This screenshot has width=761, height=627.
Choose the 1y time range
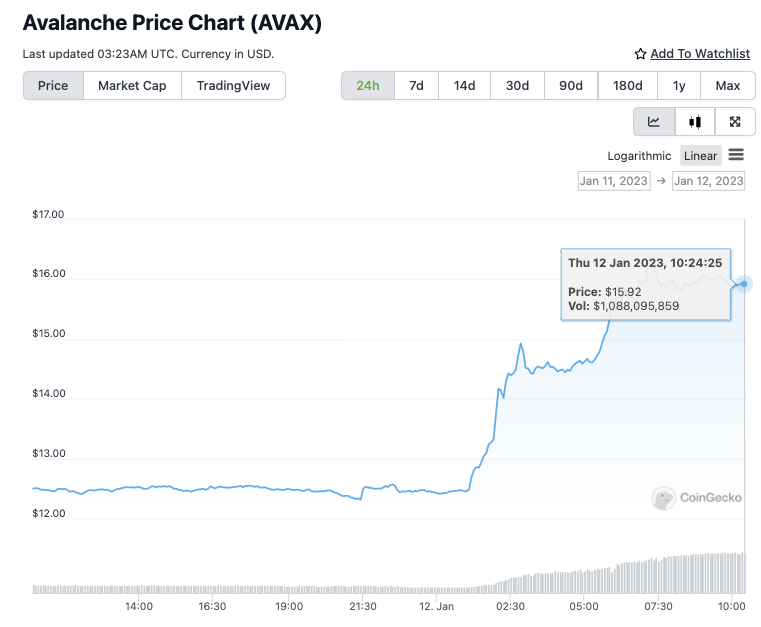point(679,86)
